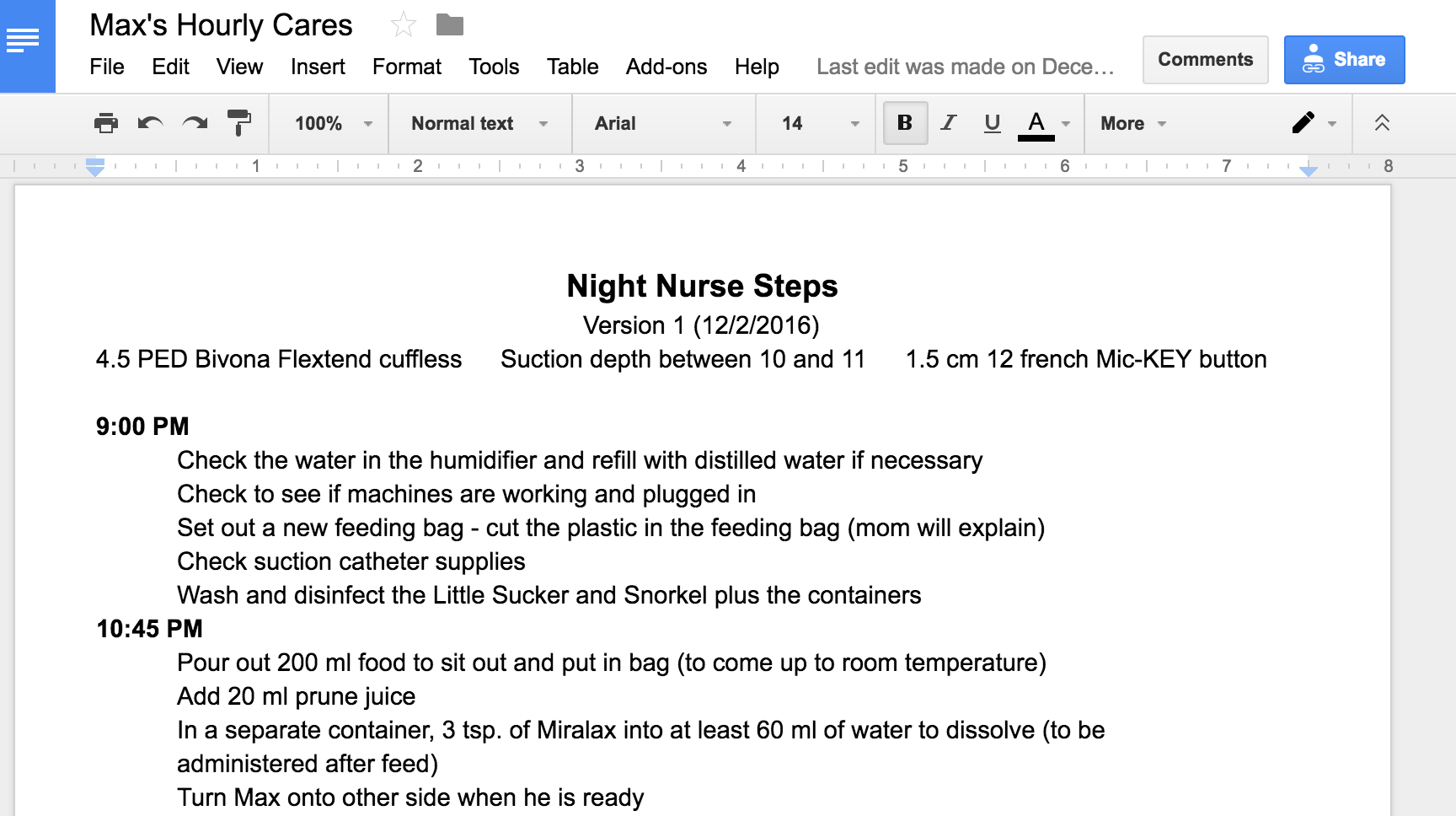Click the text 1.5 cm 12 french Mic-KEY button
The image size is (1456, 816).
click(x=1086, y=359)
